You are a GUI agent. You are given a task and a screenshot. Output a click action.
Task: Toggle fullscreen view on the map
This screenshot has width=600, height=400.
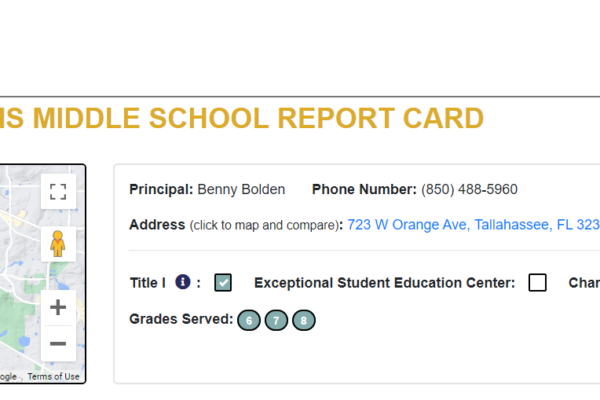(x=58, y=191)
